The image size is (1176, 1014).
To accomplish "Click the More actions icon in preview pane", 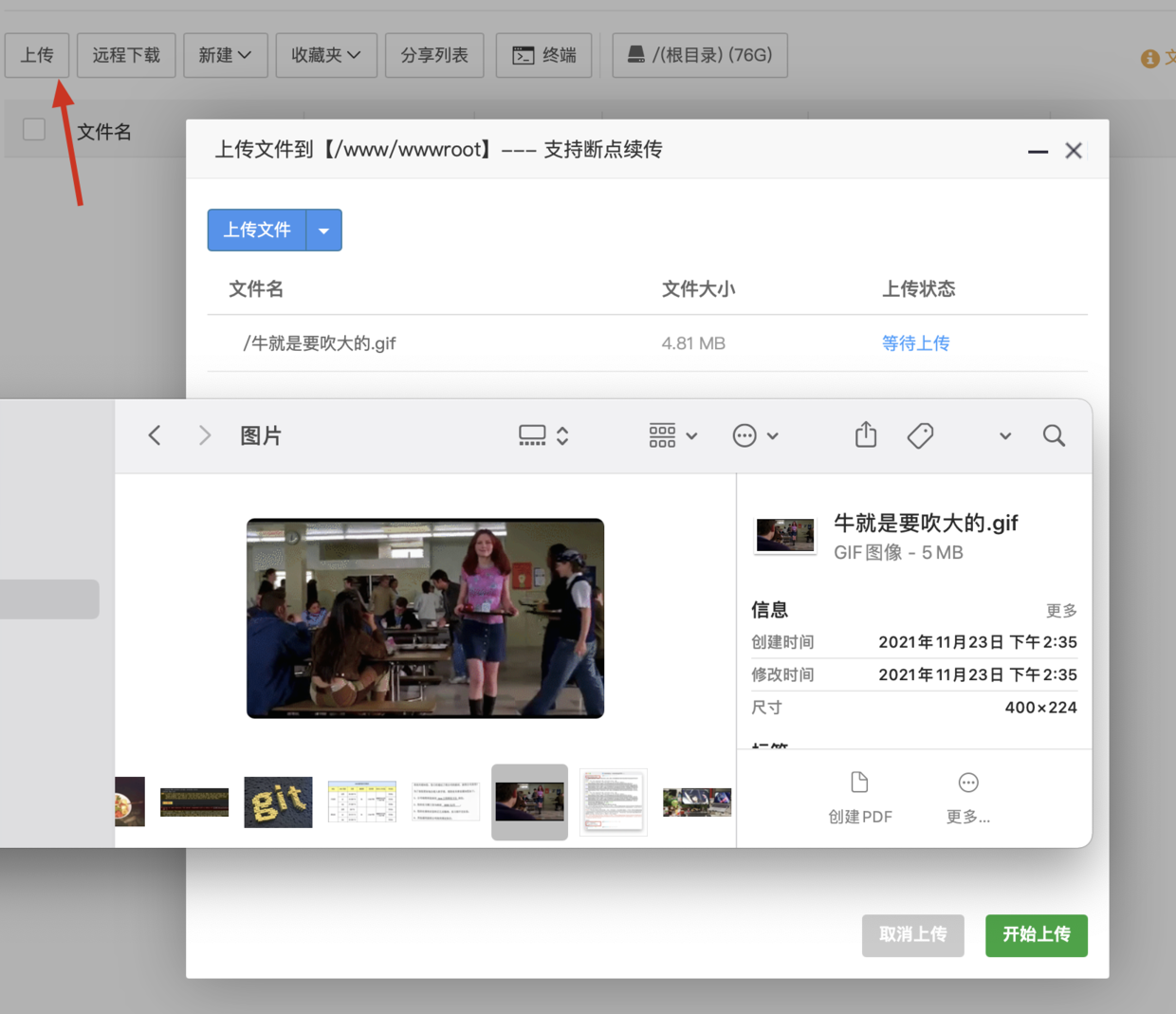I will point(967,783).
